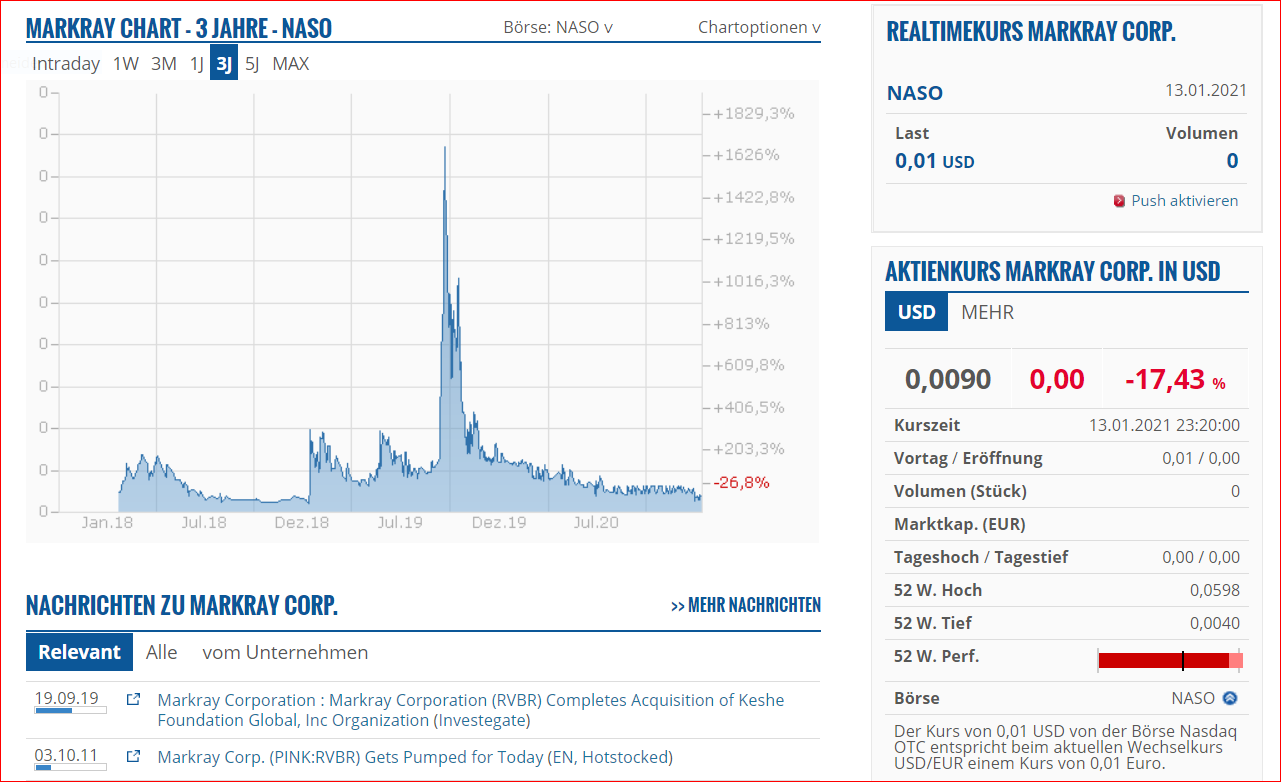Click blue circle icon next to NASO Börse

1230,698
